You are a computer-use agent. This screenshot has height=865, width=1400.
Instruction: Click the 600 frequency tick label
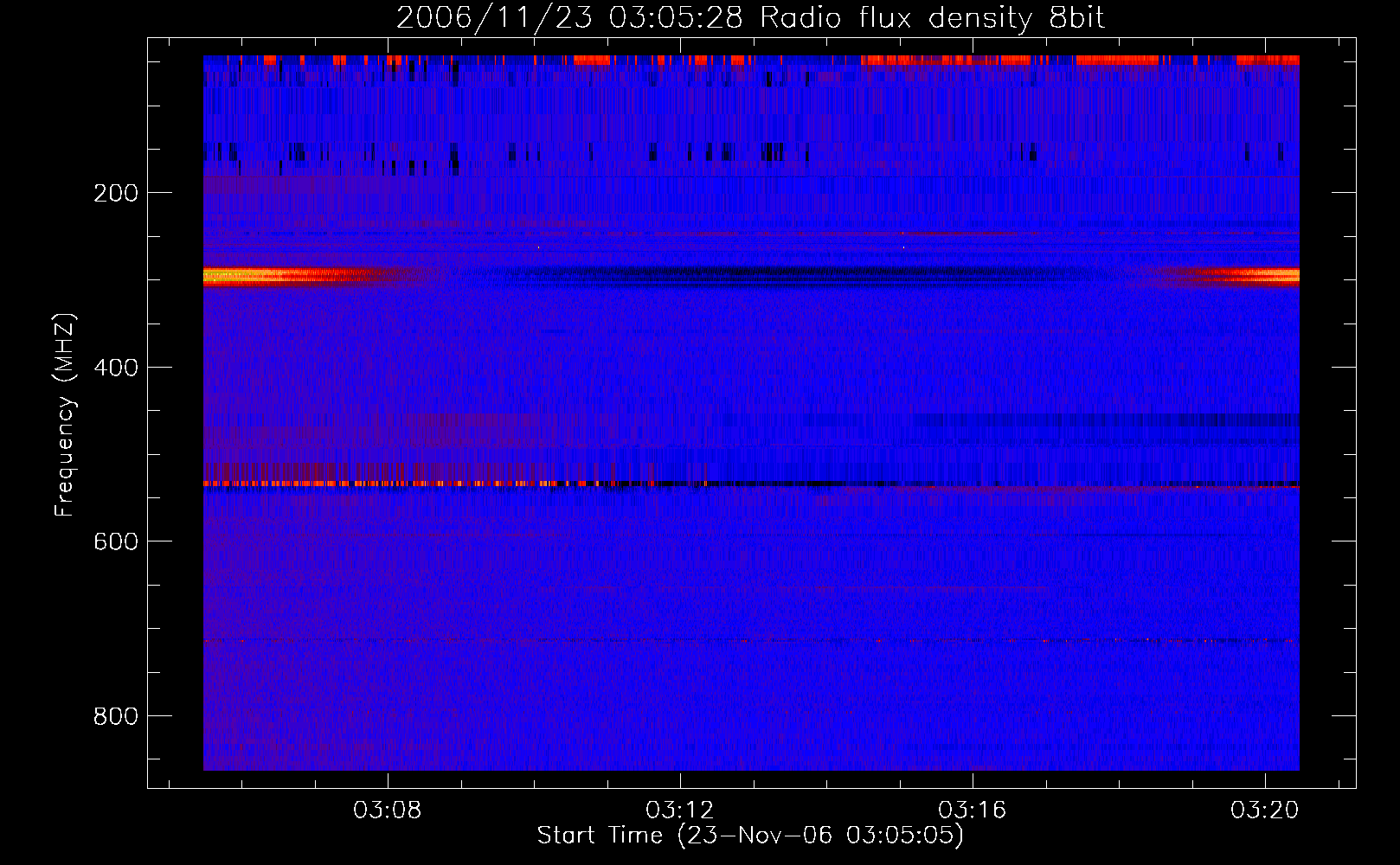pyautogui.click(x=116, y=541)
